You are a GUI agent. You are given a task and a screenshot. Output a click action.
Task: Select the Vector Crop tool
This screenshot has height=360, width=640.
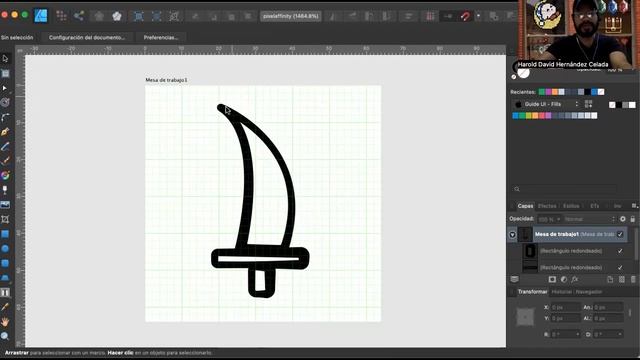[x=5, y=219]
